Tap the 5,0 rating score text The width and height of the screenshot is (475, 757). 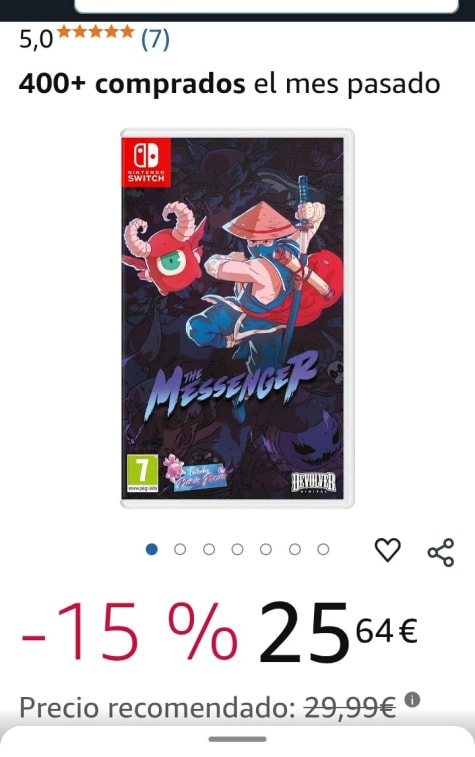pyautogui.click(x=36, y=40)
